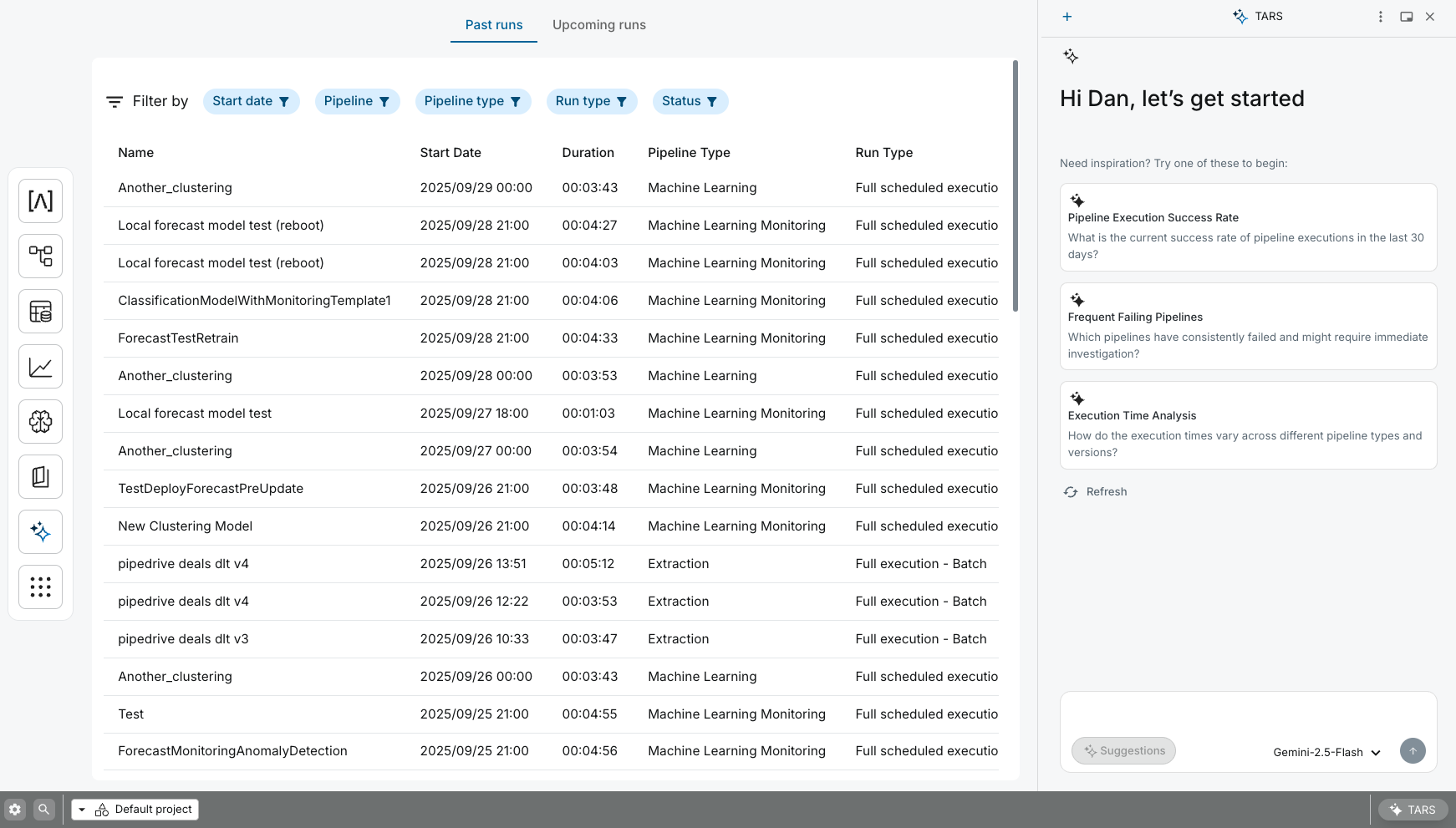
Task: Open the nine-dot apps grid sidebar icon
Action: click(40, 587)
